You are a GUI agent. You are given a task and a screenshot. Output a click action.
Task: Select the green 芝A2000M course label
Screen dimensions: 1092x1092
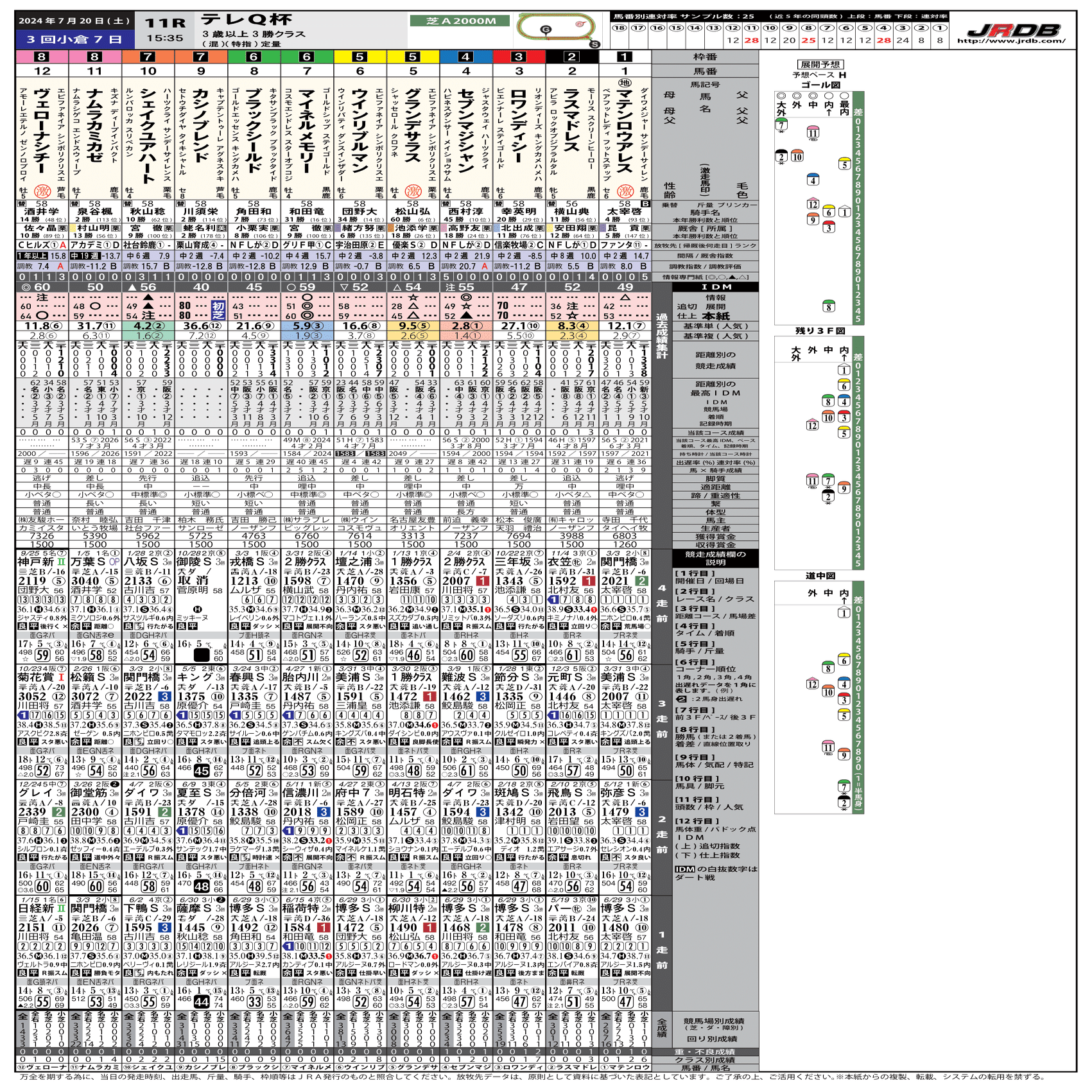pyautogui.click(x=461, y=21)
